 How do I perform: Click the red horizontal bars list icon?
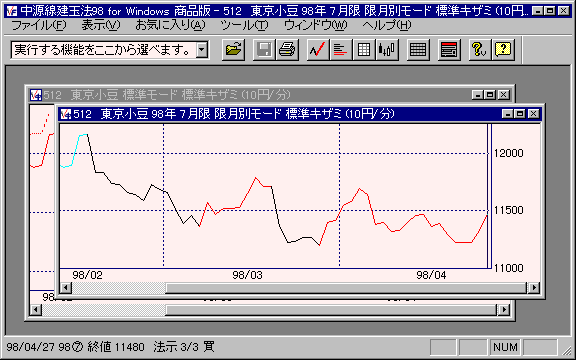[341, 49]
